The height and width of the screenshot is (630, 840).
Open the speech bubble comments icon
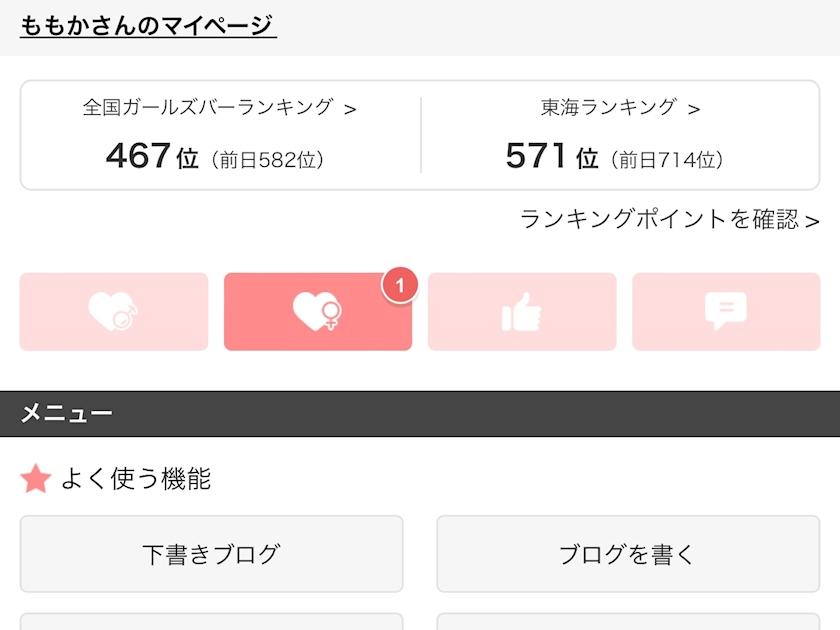(725, 312)
